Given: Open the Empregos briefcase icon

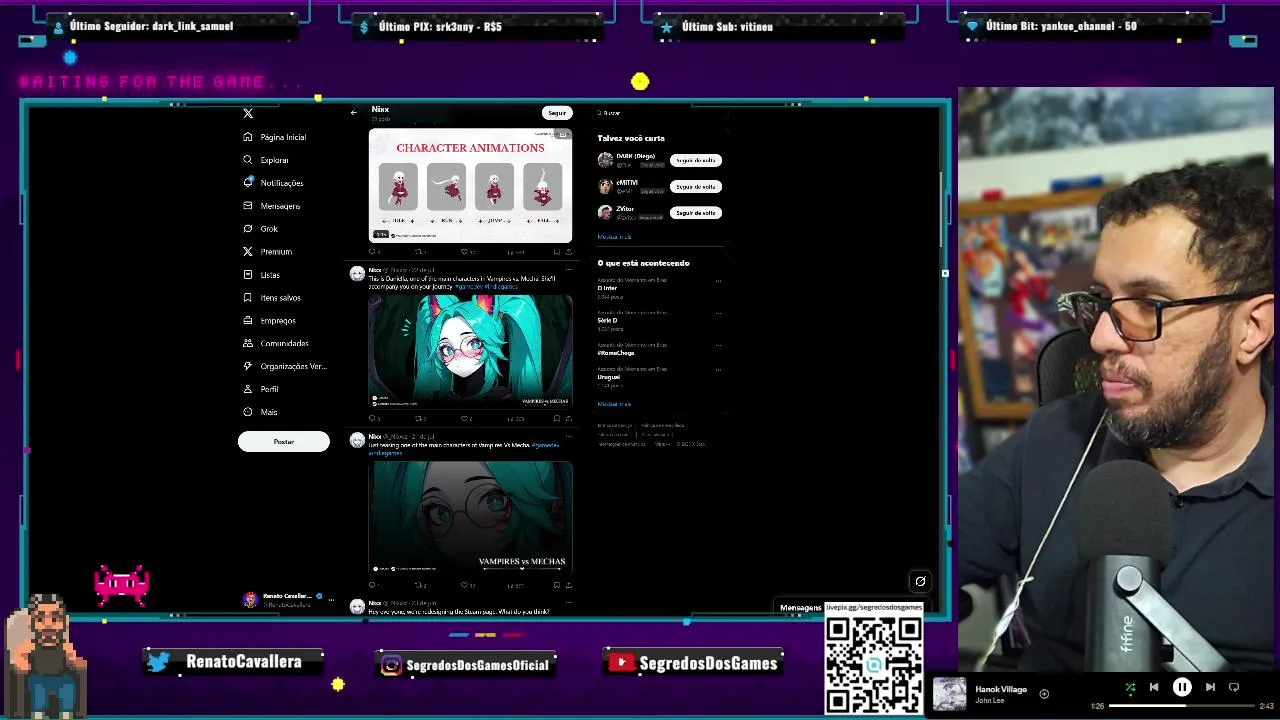Looking at the screenshot, I should pyautogui.click(x=248, y=321).
